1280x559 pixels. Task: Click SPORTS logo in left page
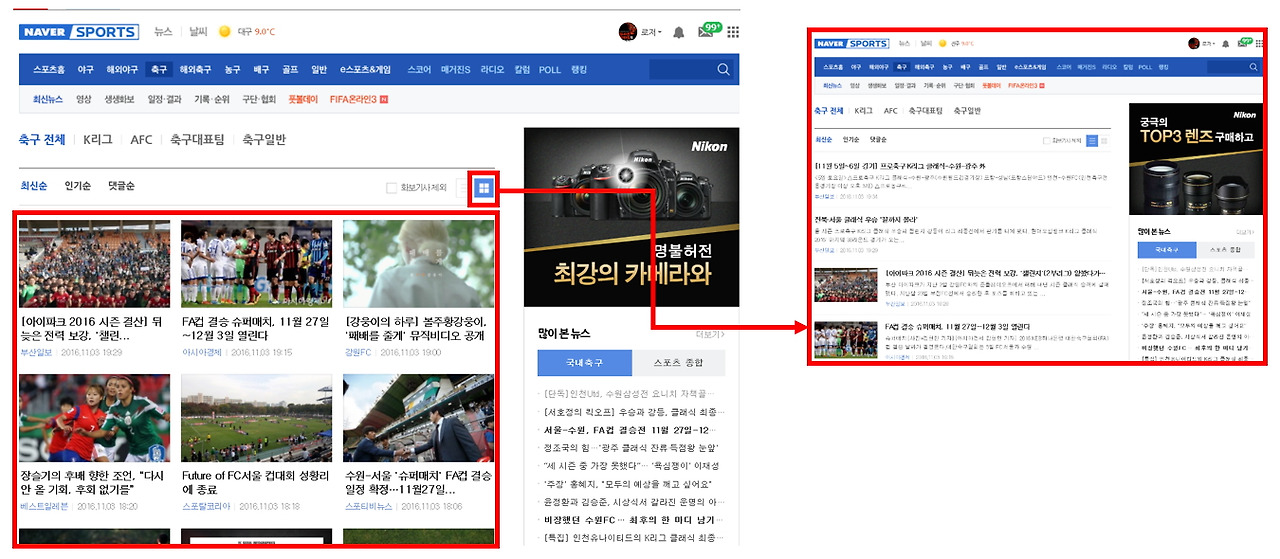click(x=103, y=32)
